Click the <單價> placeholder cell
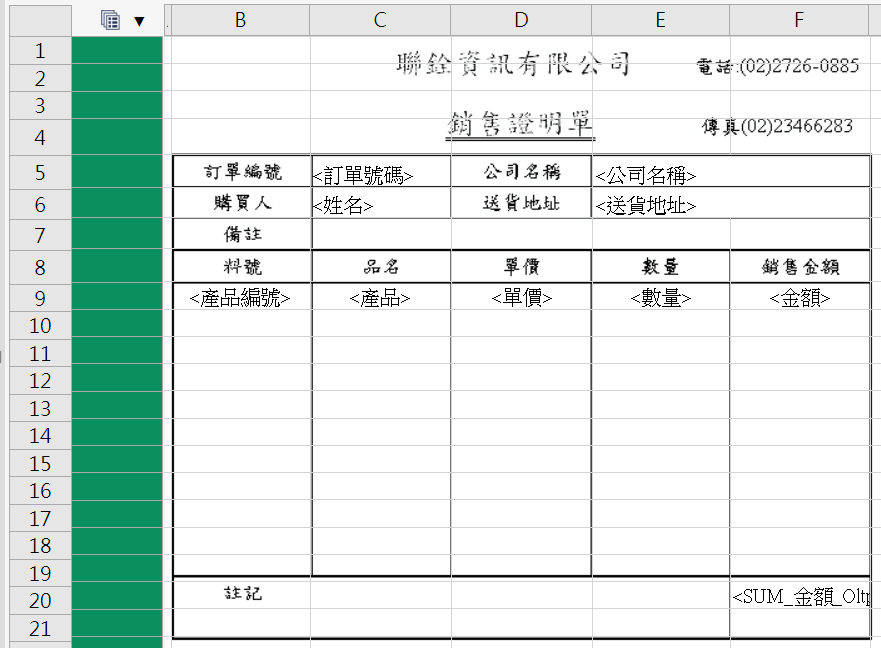 [x=521, y=298]
